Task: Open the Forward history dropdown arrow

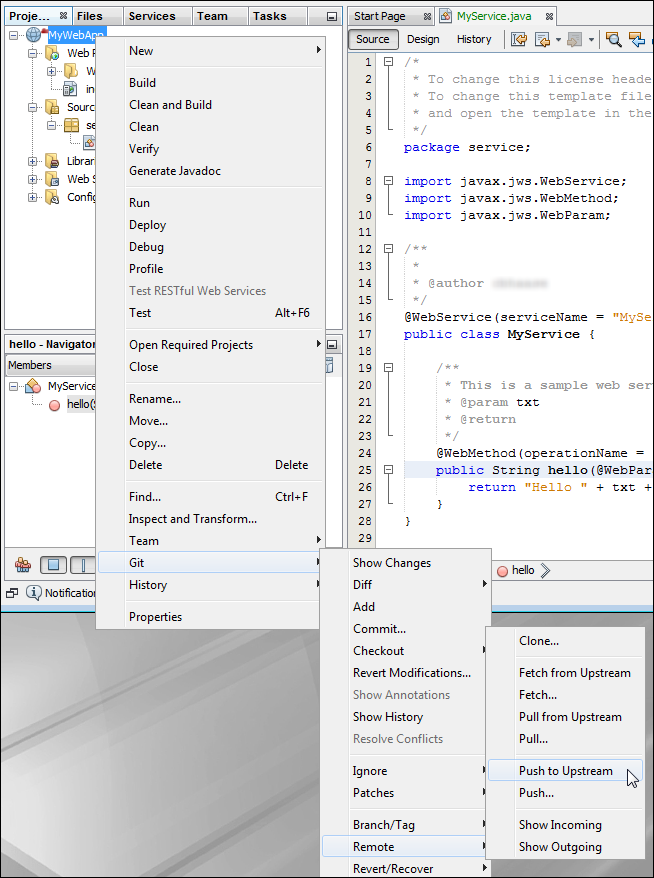Action: pyautogui.click(x=591, y=40)
